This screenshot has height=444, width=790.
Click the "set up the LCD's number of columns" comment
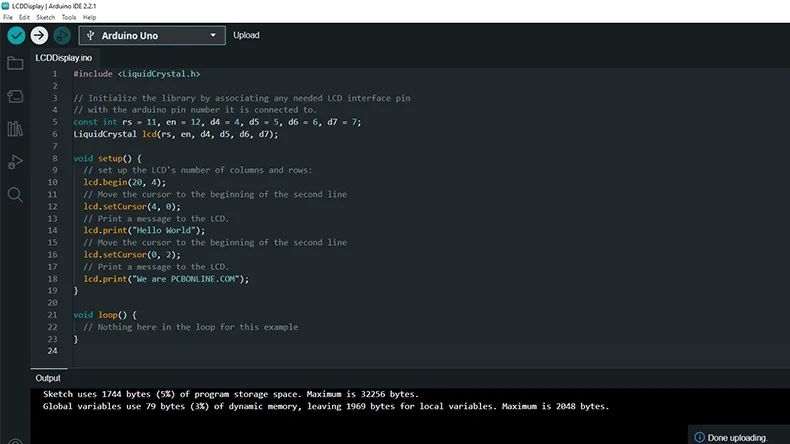click(198, 170)
